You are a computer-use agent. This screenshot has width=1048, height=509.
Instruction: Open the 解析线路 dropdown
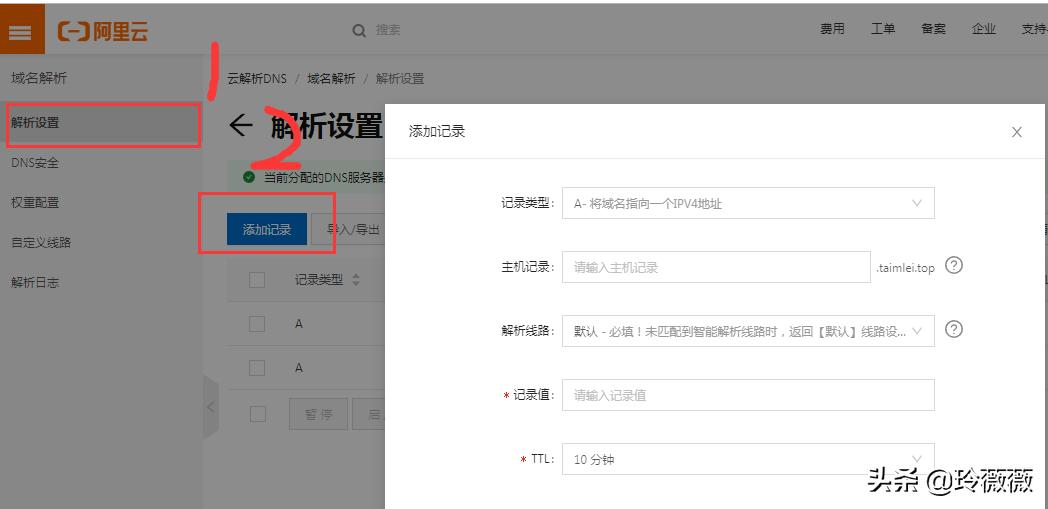748,331
